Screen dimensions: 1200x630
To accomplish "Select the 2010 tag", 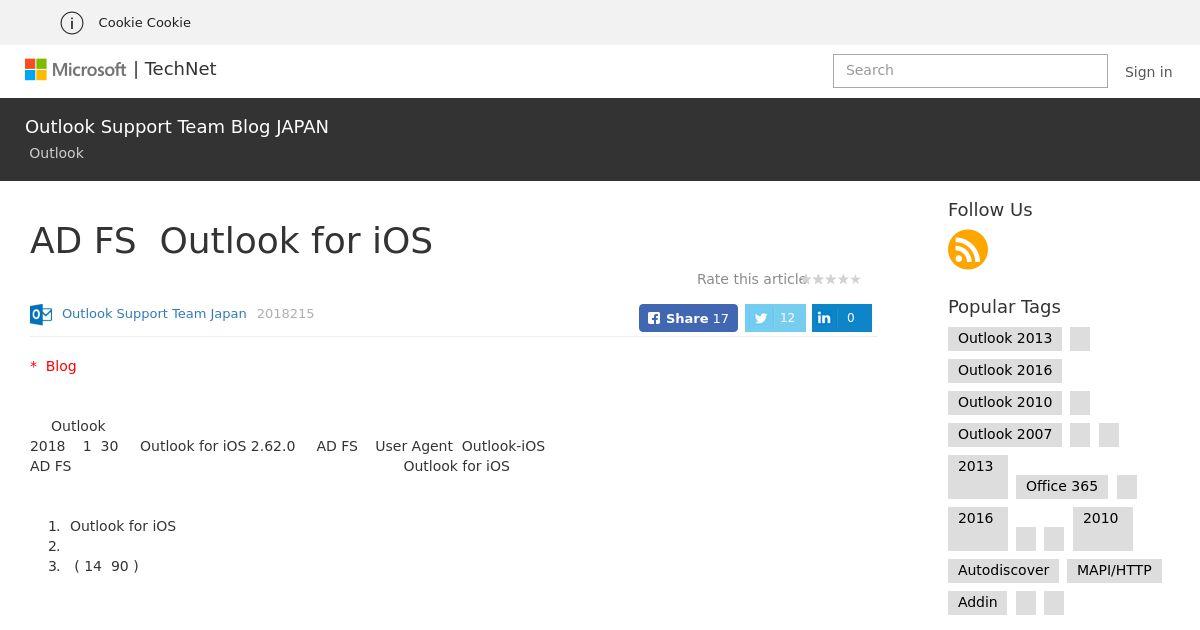I will [x=1102, y=529].
